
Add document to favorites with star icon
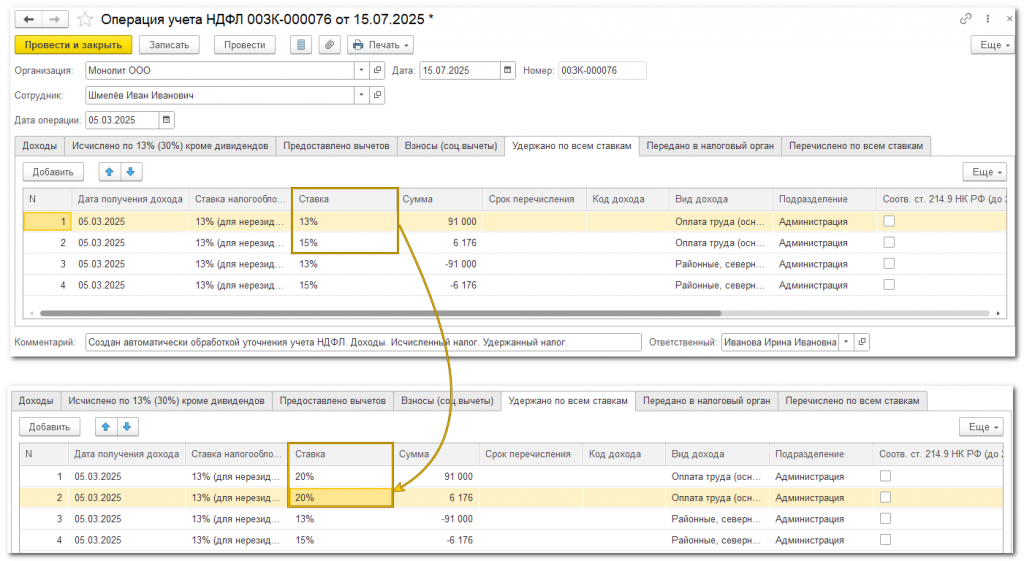click(85, 20)
